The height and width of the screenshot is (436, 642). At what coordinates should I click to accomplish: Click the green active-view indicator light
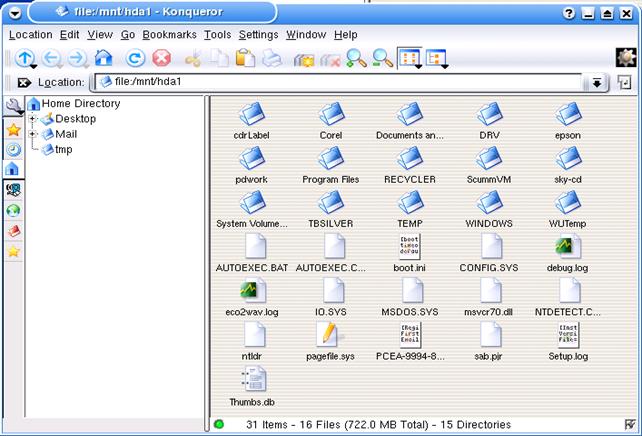pos(219,424)
